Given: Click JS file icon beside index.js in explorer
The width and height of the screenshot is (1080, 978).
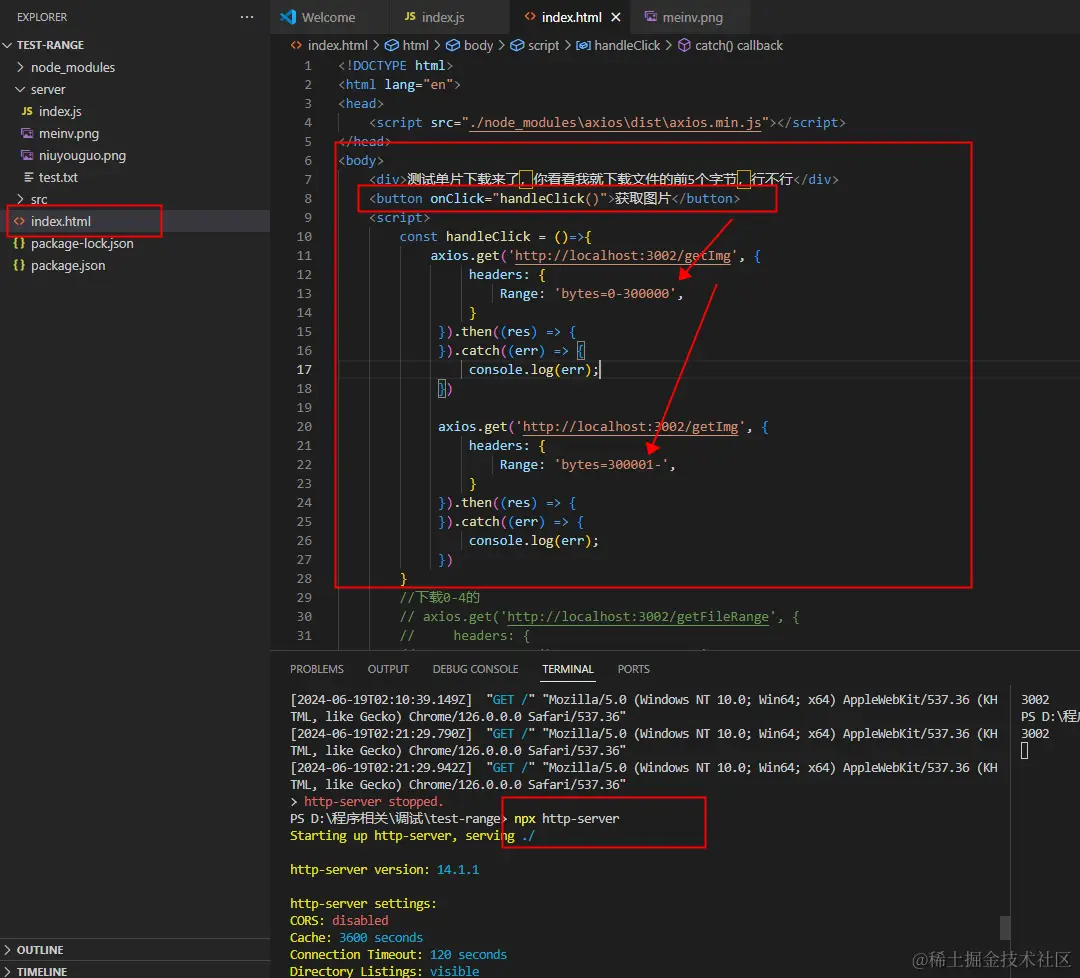Looking at the screenshot, I should click(x=27, y=111).
